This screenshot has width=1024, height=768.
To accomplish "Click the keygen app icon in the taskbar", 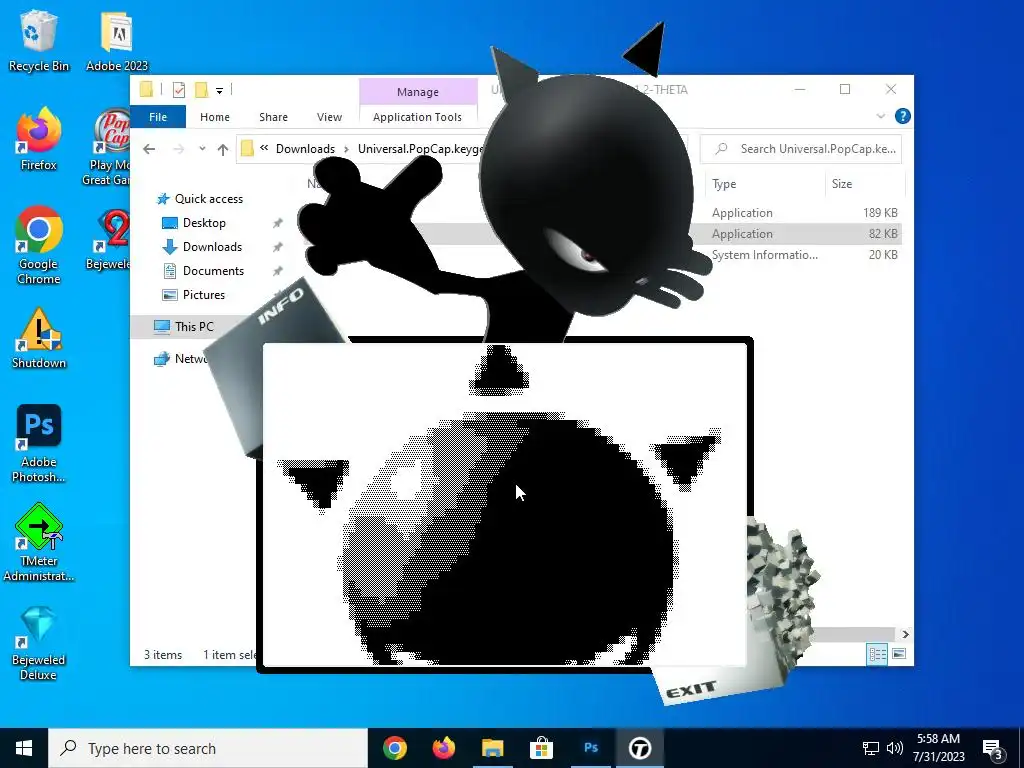I will tap(640, 748).
